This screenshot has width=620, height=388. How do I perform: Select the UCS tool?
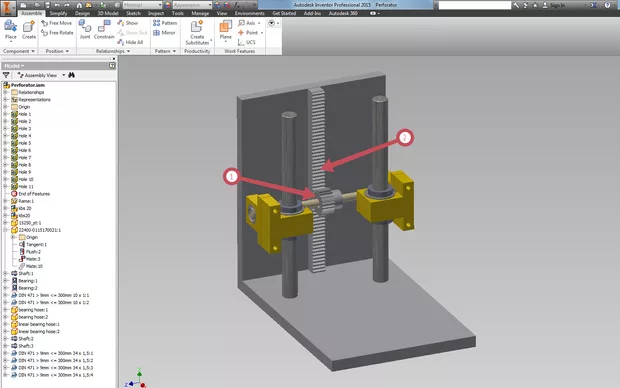(x=247, y=42)
